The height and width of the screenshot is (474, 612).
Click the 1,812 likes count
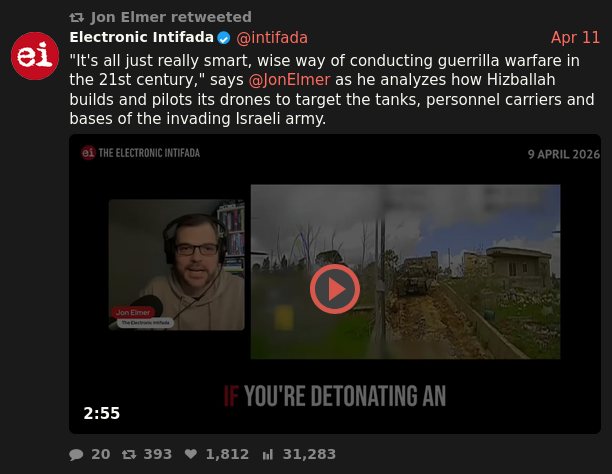pyautogui.click(x=227, y=454)
